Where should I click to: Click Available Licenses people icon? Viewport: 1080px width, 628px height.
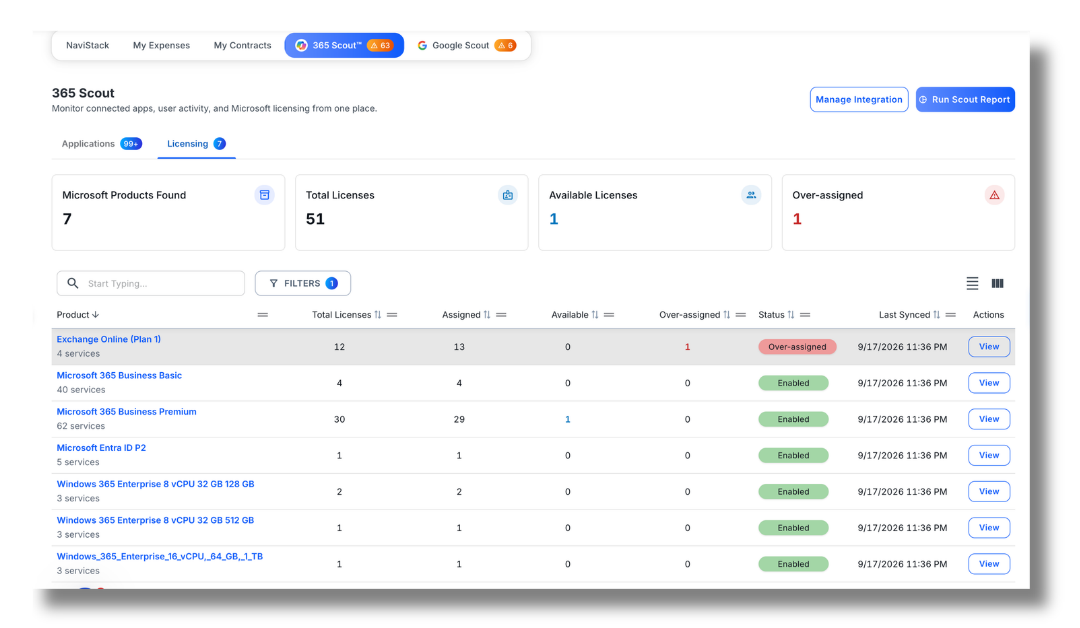point(751,195)
